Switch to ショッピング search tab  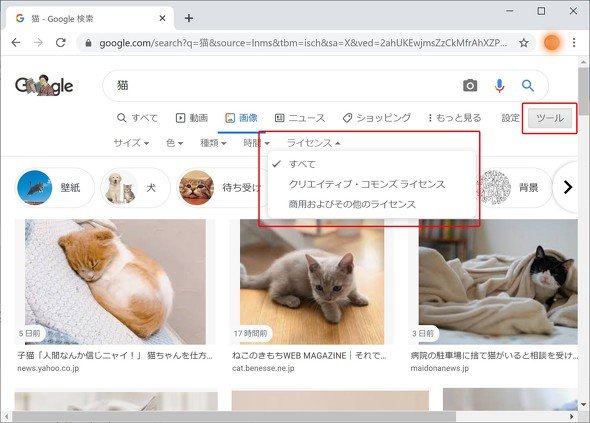point(377,118)
